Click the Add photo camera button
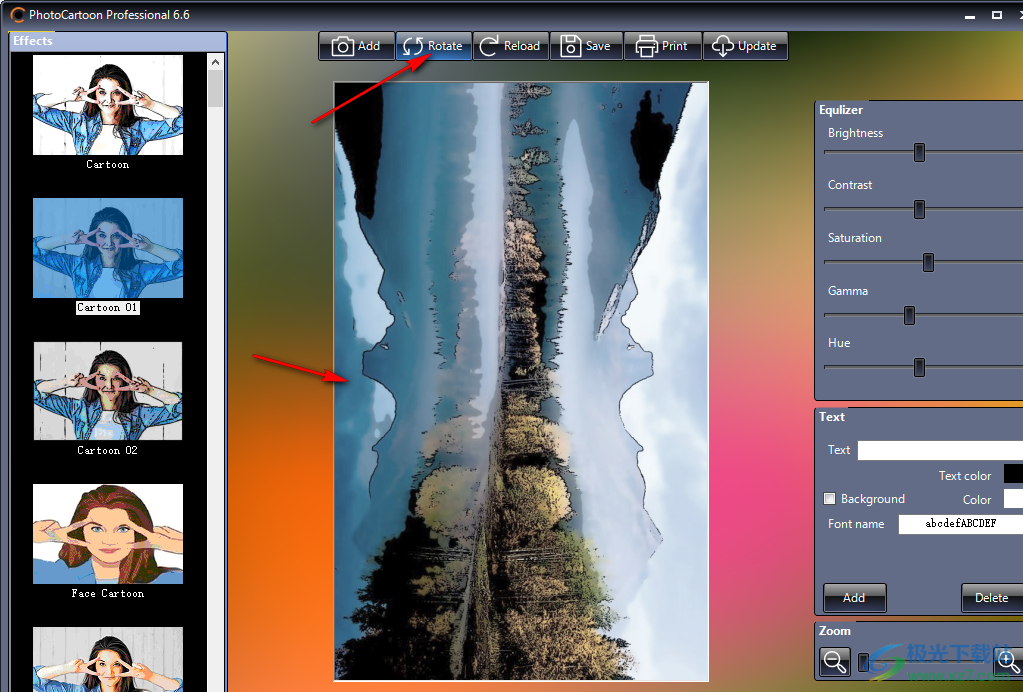Image resolution: width=1023 pixels, height=692 pixels. tap(356, 46)
